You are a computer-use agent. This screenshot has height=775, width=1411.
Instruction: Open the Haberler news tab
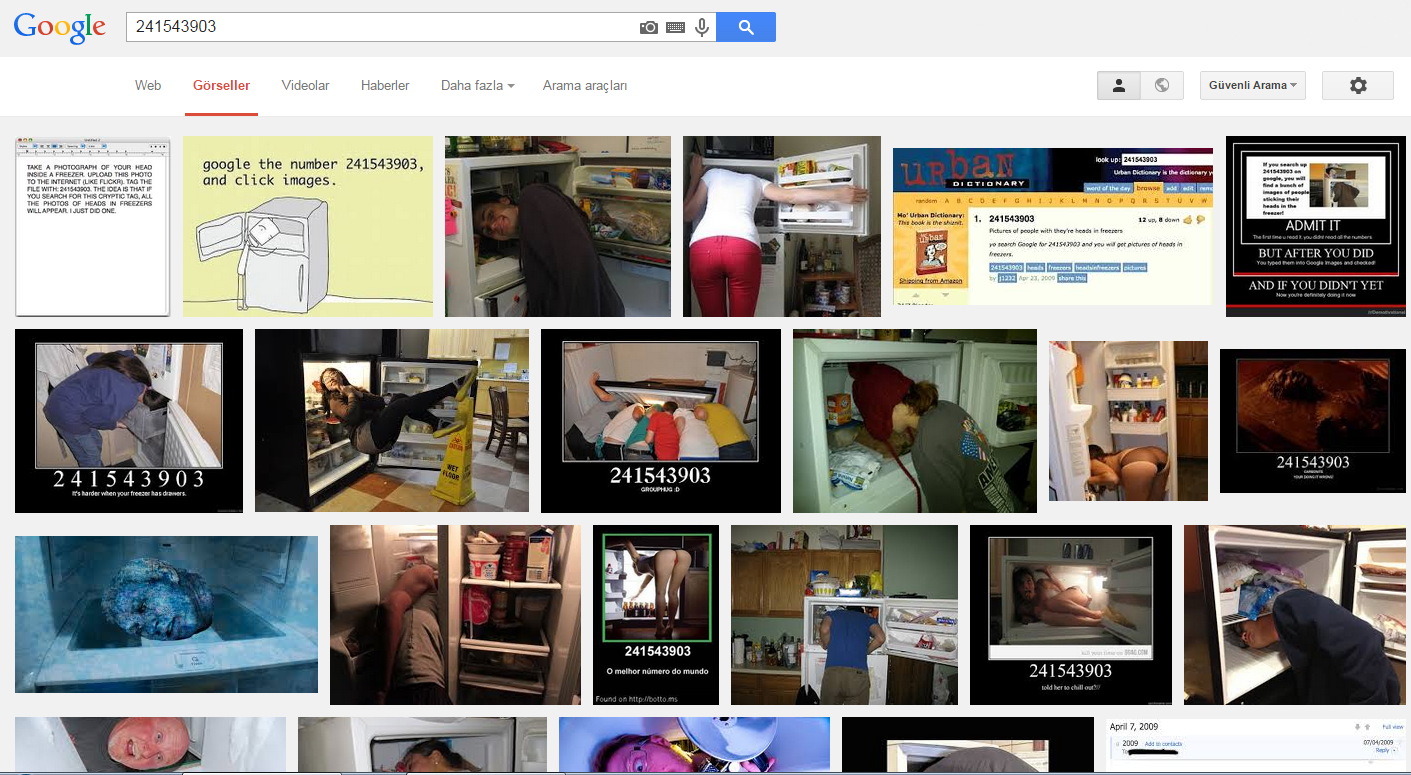(385, 86)
